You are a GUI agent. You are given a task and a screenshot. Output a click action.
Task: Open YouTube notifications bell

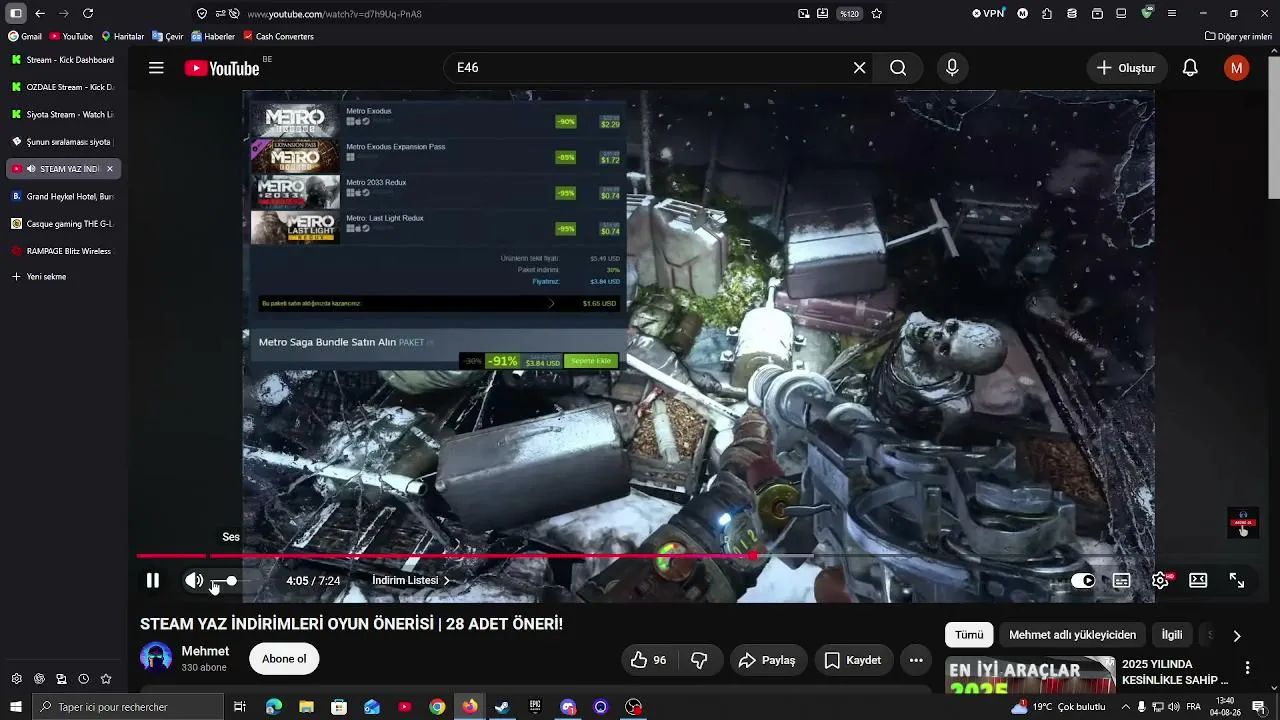pos(1190,68)
